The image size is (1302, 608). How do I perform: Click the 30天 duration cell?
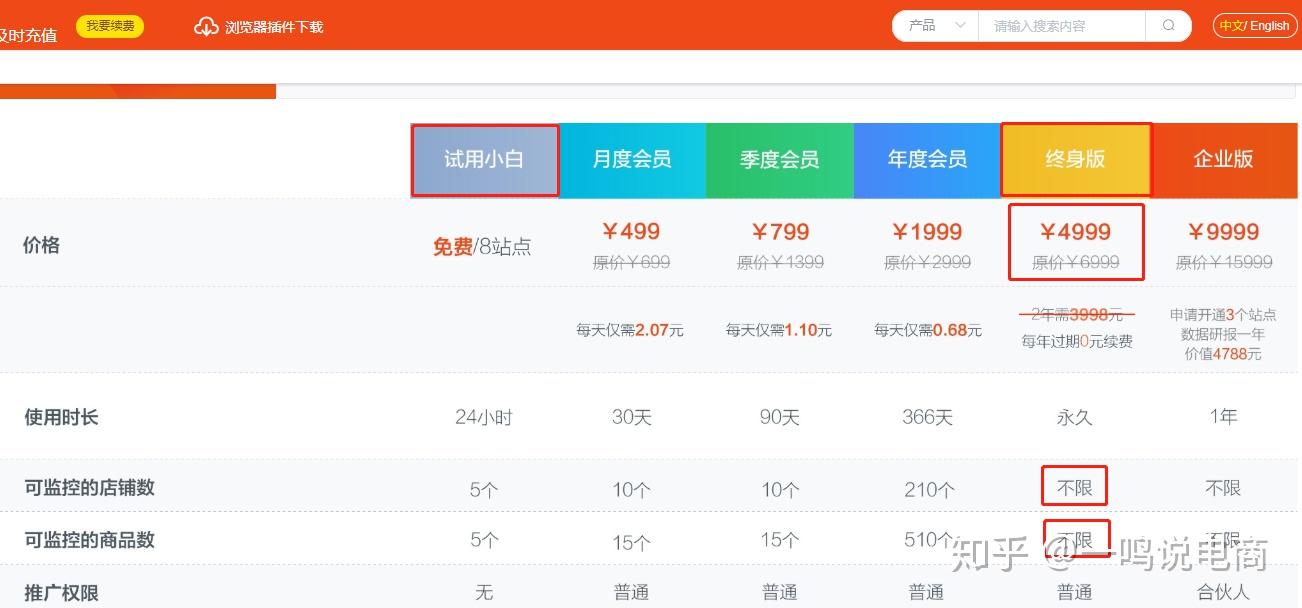pos(631,417)
